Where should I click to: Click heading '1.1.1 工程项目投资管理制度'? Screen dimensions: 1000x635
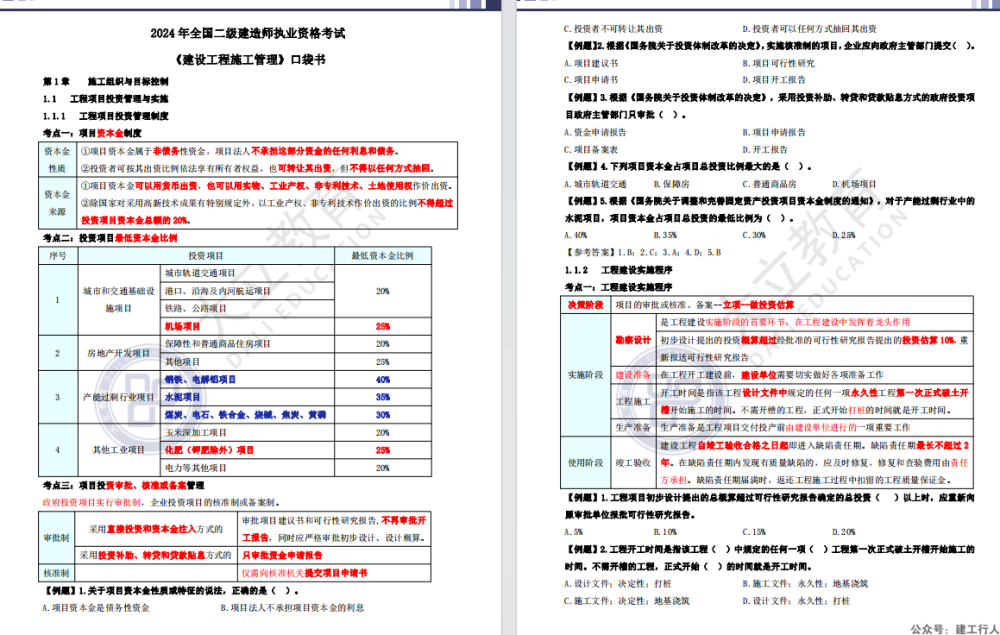106,116
